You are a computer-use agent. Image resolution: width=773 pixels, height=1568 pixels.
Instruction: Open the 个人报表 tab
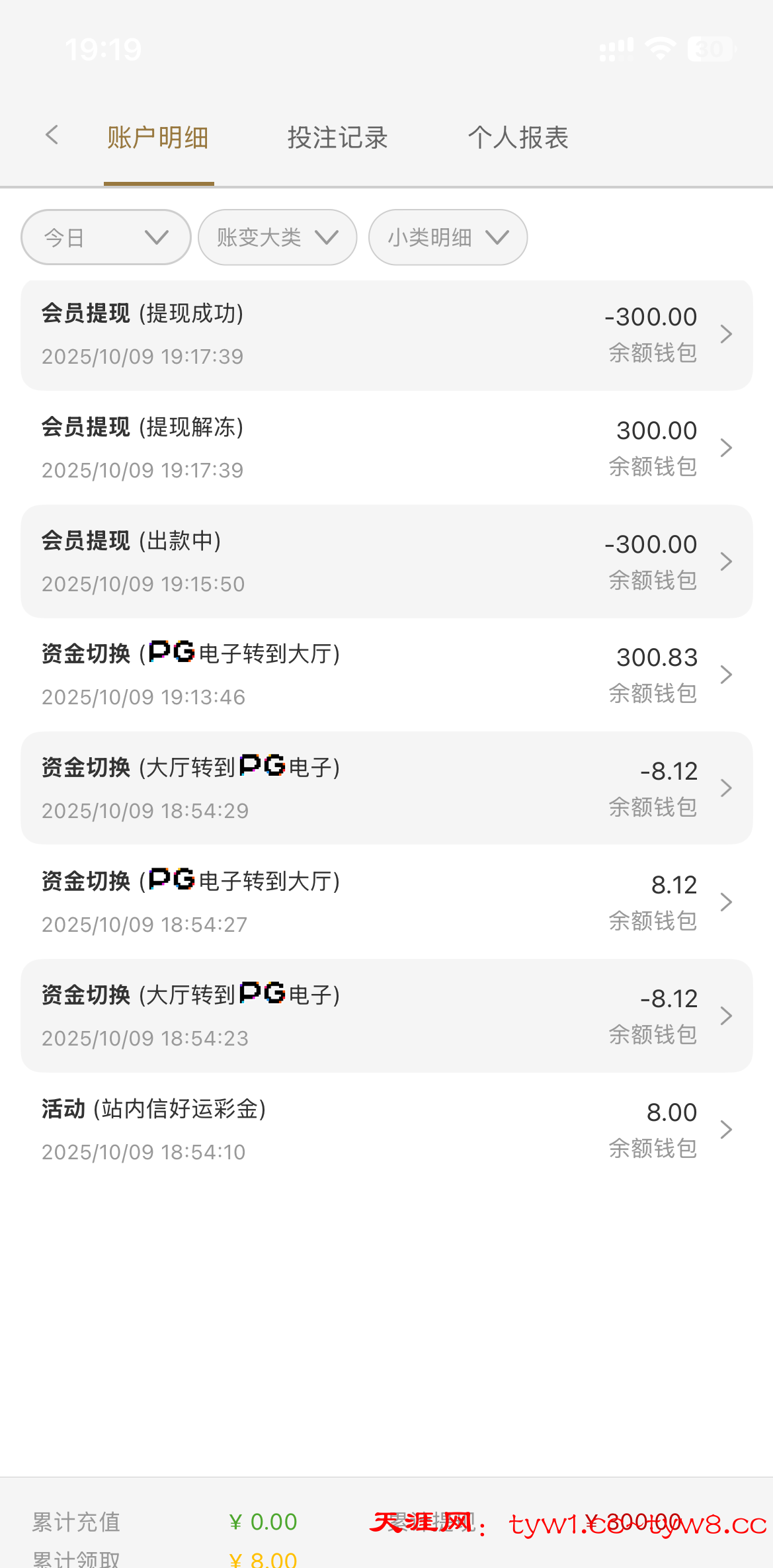point(518,138)
